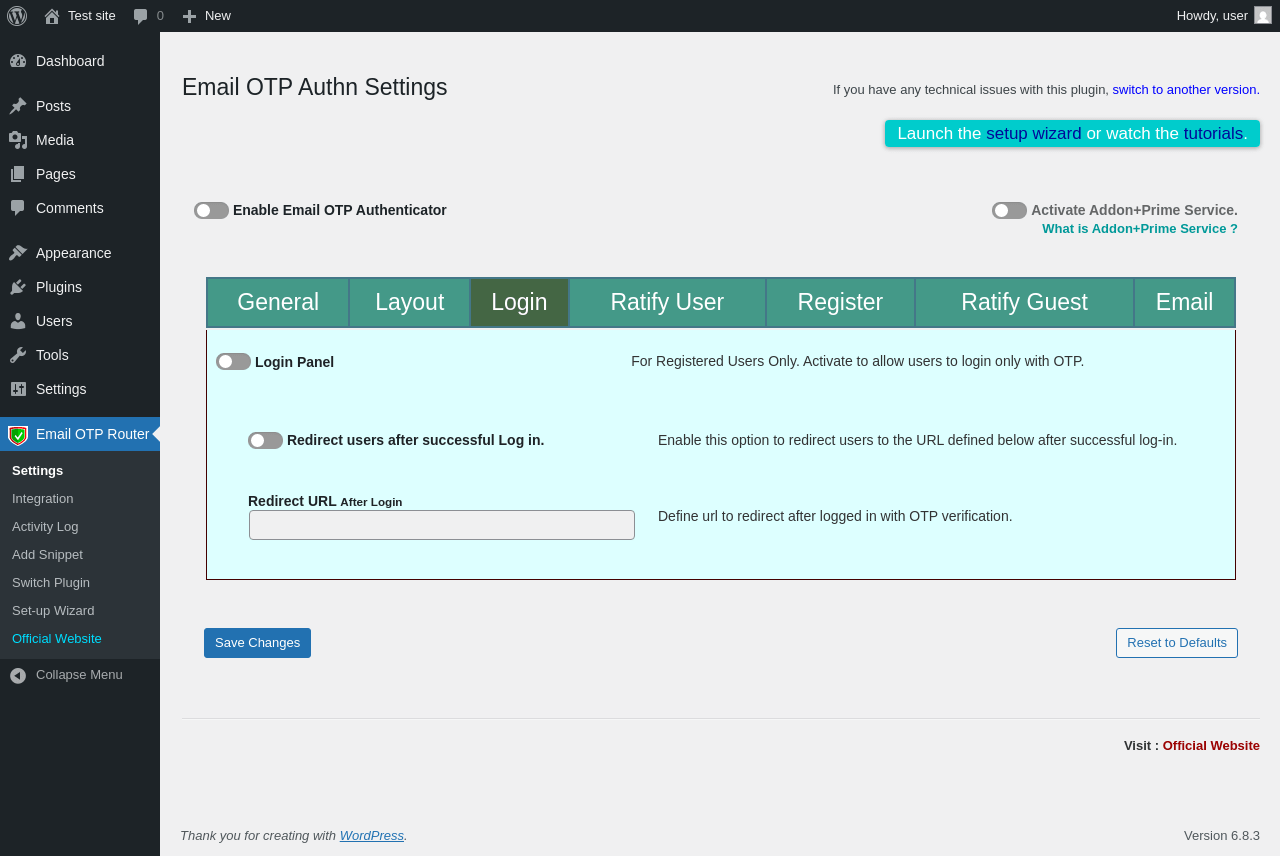The image size is (1280, 856).
Task: Open Add Snippet submenu item
Action: [80, 555]
